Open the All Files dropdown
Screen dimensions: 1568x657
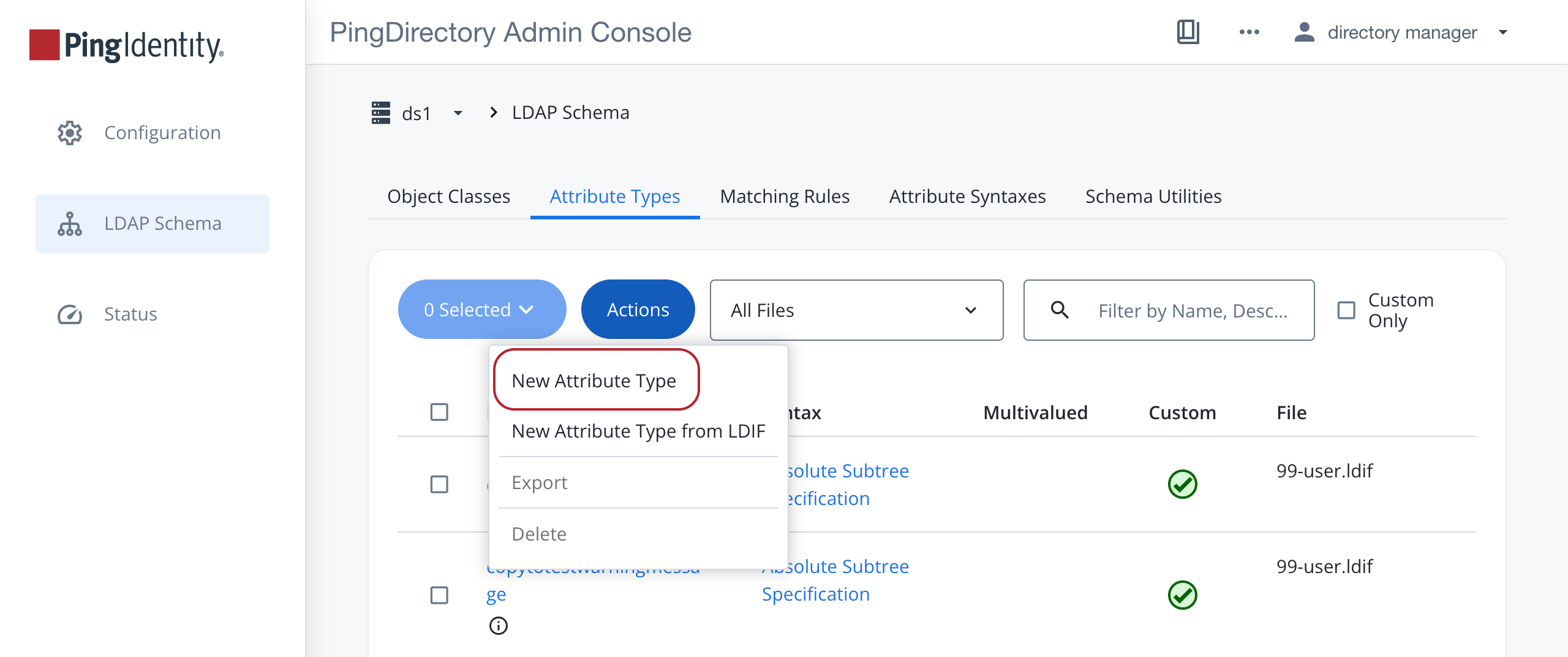point(856,310)
